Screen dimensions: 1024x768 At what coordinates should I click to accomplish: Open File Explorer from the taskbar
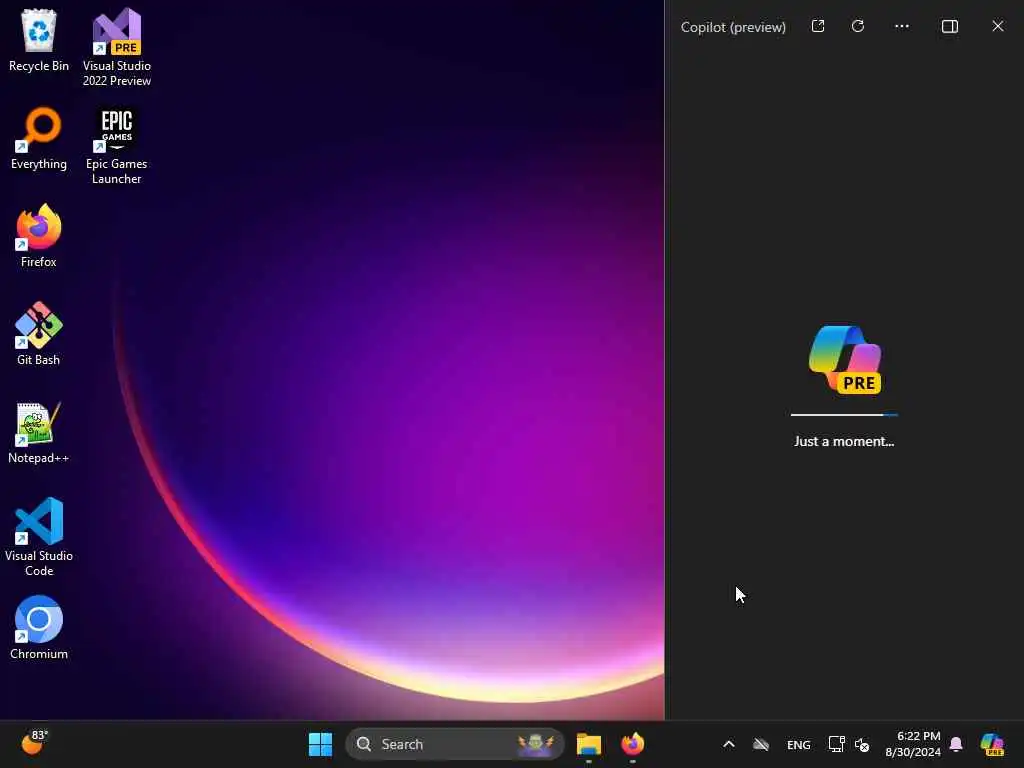pyautogui.click(x=588, y=744)
